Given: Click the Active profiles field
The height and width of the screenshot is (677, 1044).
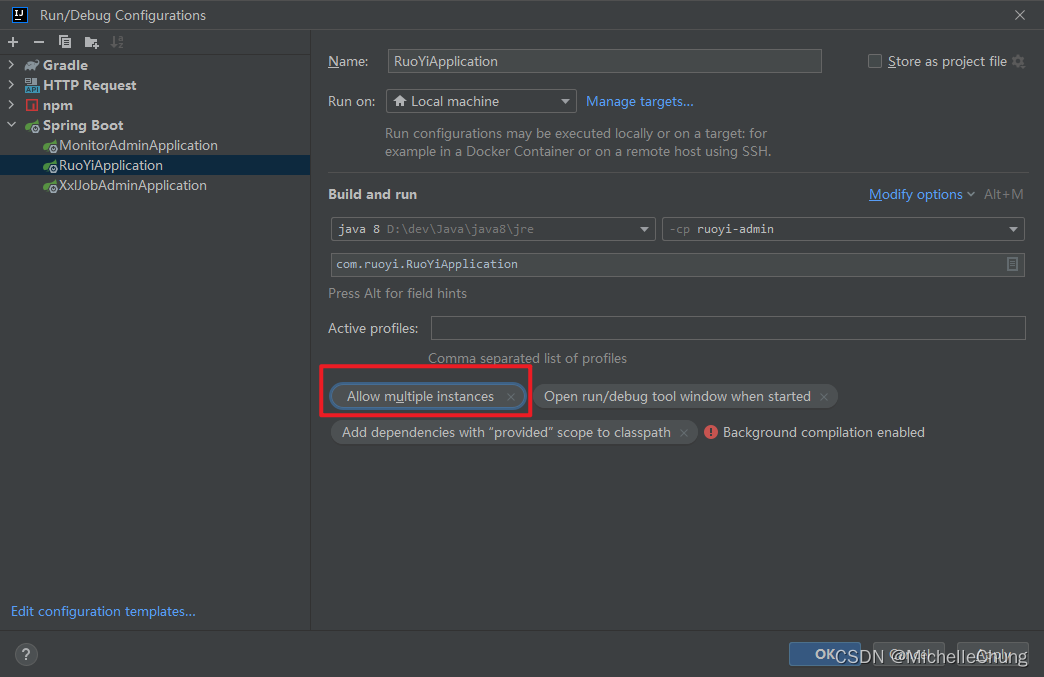Looking at the screenshot, I should click(x=728, y=328).
